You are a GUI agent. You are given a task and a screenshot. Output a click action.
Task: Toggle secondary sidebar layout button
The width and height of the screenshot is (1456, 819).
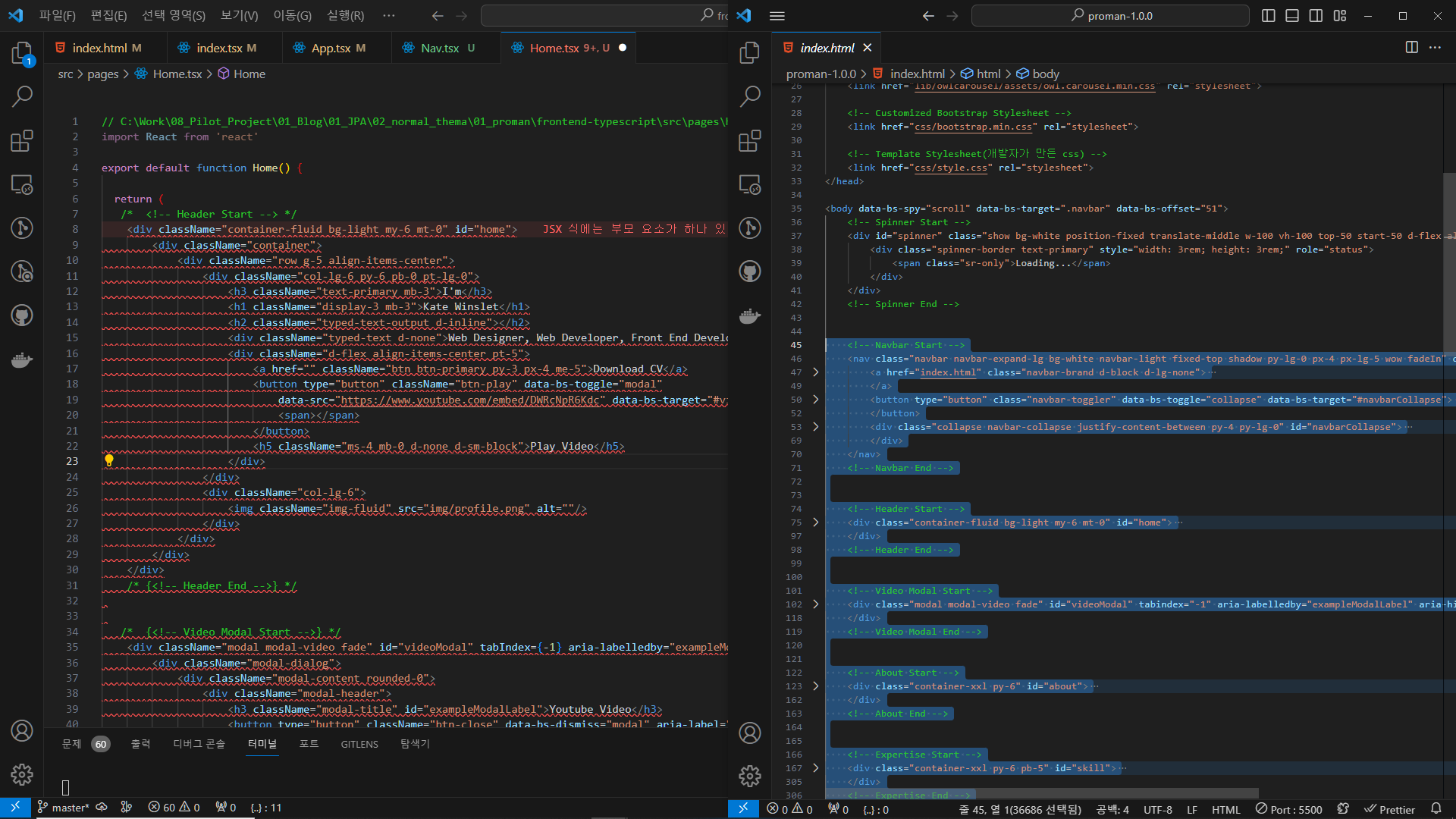point(1316,16)
